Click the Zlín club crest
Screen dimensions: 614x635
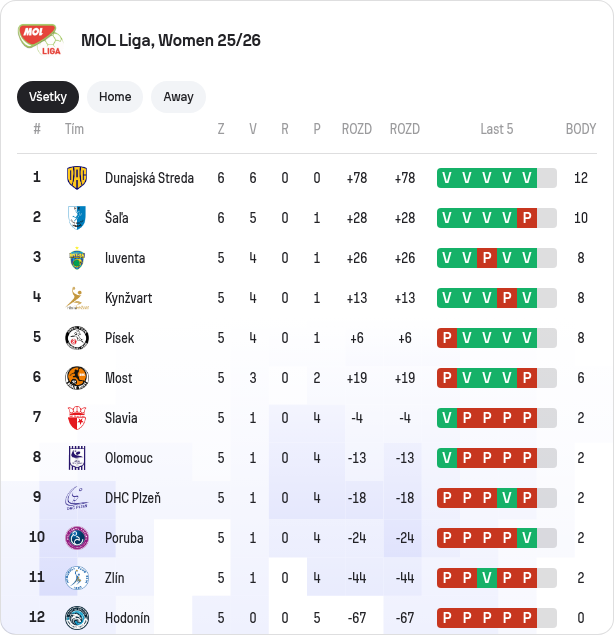coord(77,578)
